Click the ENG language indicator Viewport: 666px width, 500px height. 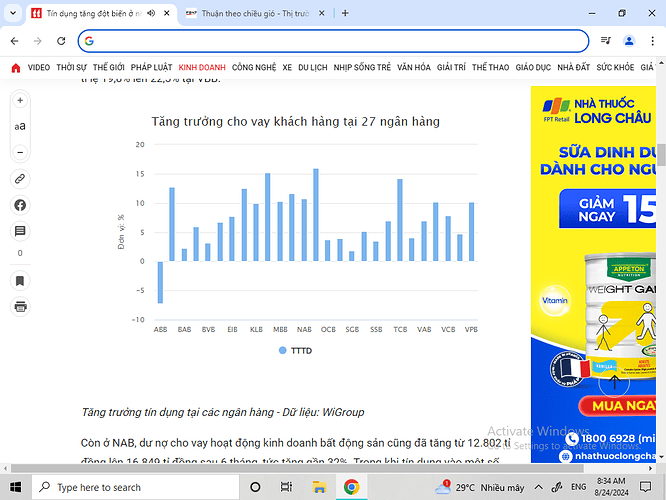tap(579, 487)
